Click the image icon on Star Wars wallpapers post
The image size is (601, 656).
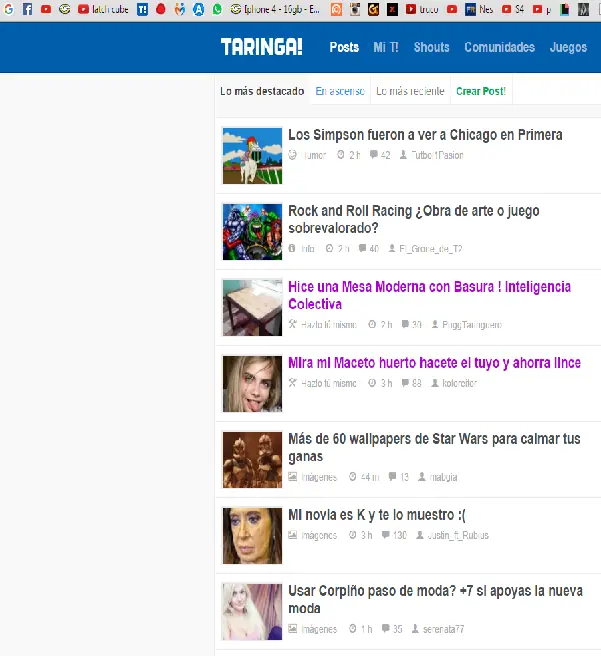pyautogui.click(x=293, y=477)
